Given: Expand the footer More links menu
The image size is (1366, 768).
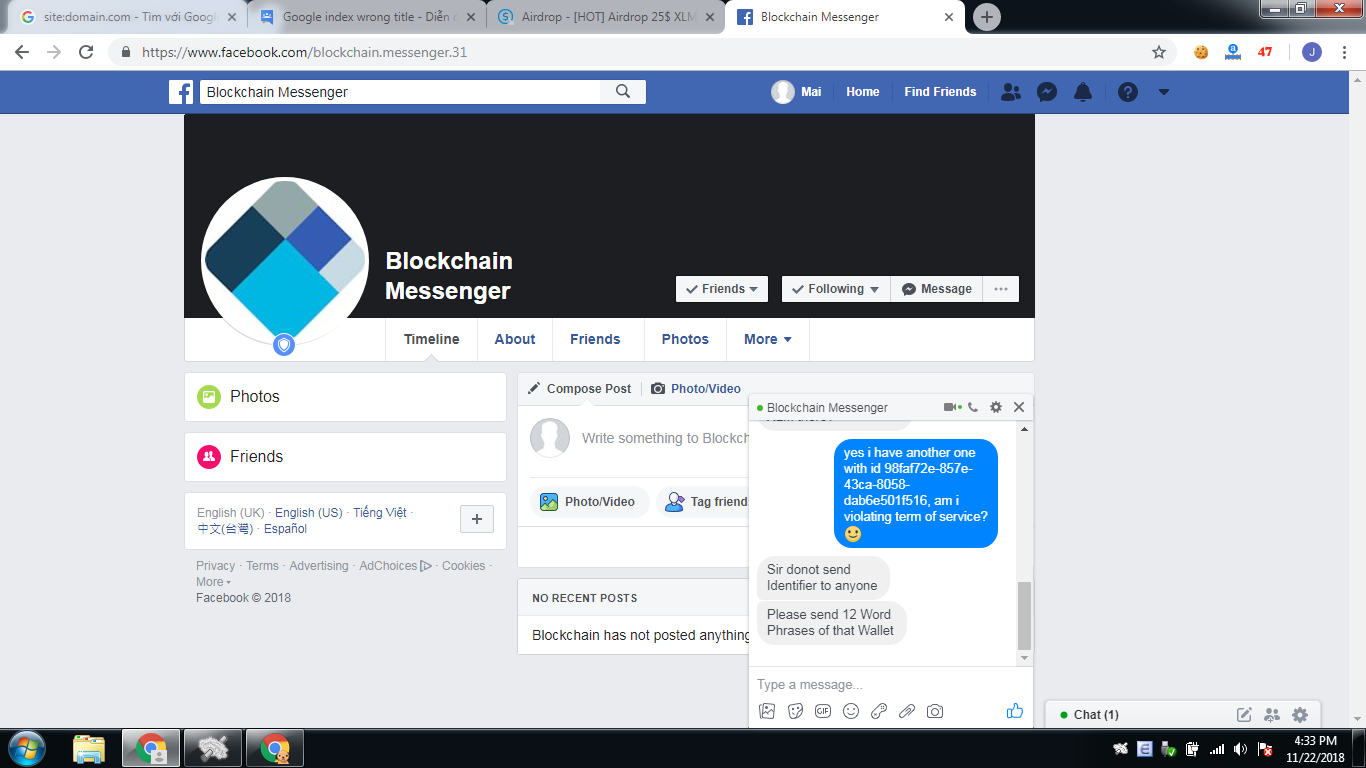Looking at the screenshot, I should pos(213,582).
